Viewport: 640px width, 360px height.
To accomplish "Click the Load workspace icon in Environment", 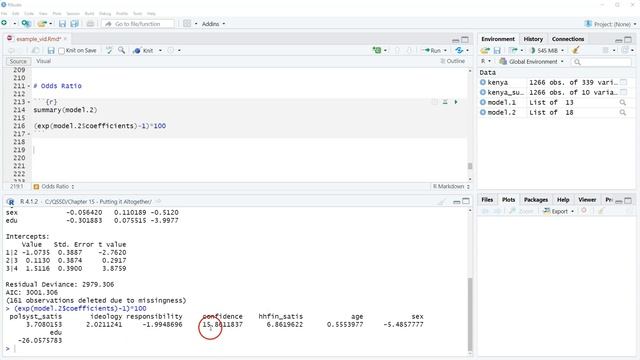I will (x=485, y=50).
